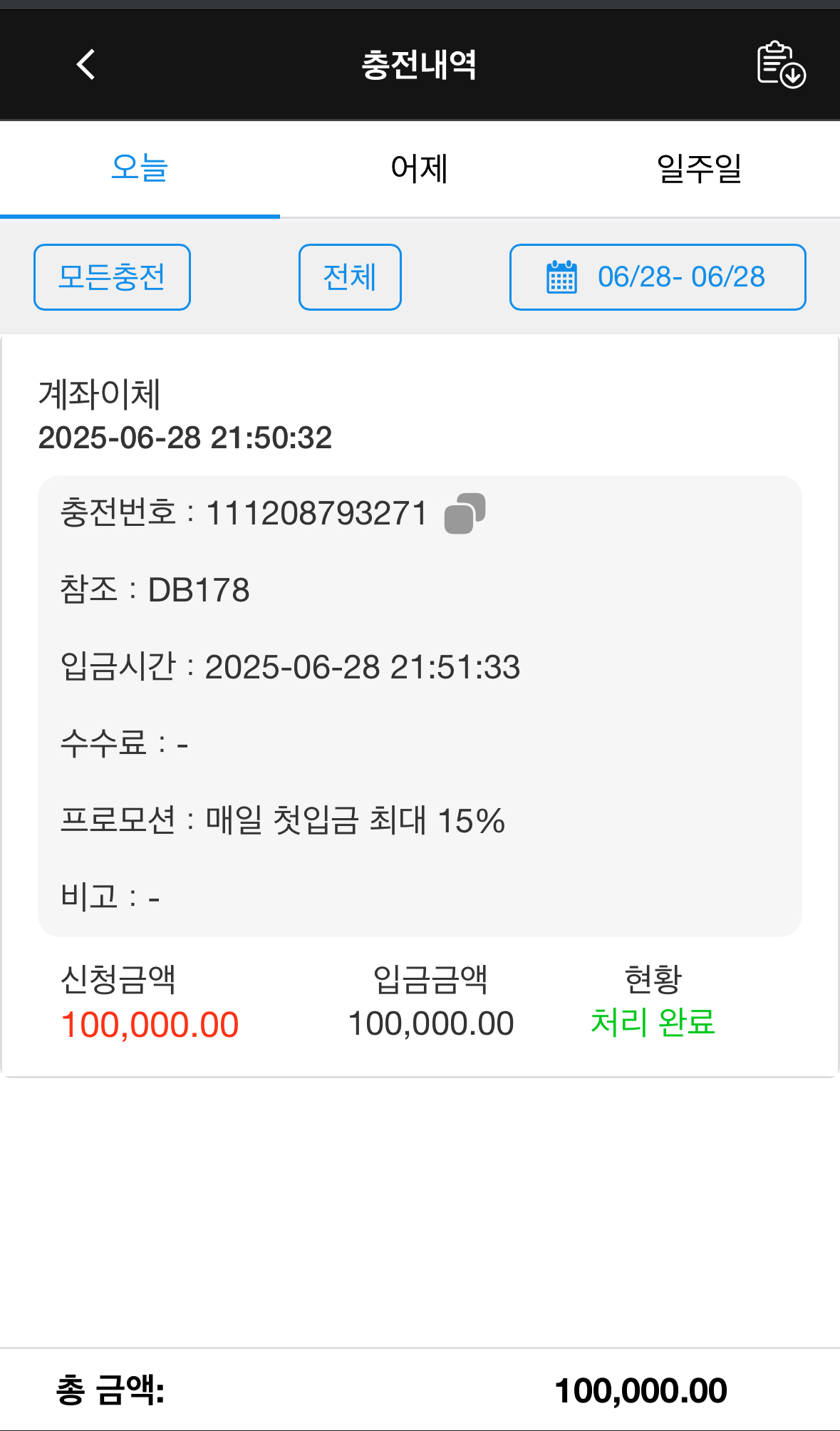Open the download report clipboard icon
Screen dimensions: 840x1431
click(780, 65)
